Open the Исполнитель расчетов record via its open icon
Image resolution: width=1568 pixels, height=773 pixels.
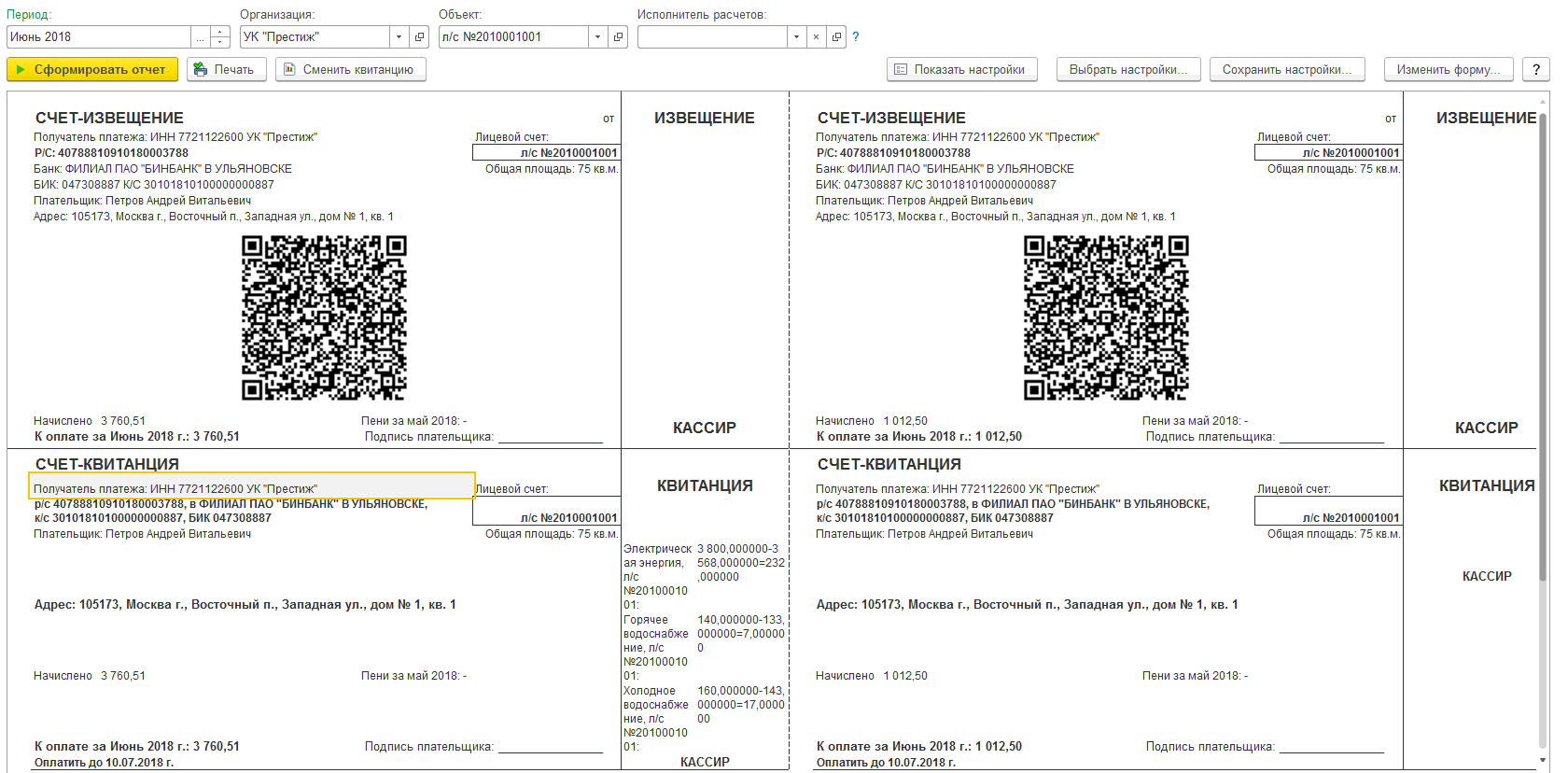[837, 37]
